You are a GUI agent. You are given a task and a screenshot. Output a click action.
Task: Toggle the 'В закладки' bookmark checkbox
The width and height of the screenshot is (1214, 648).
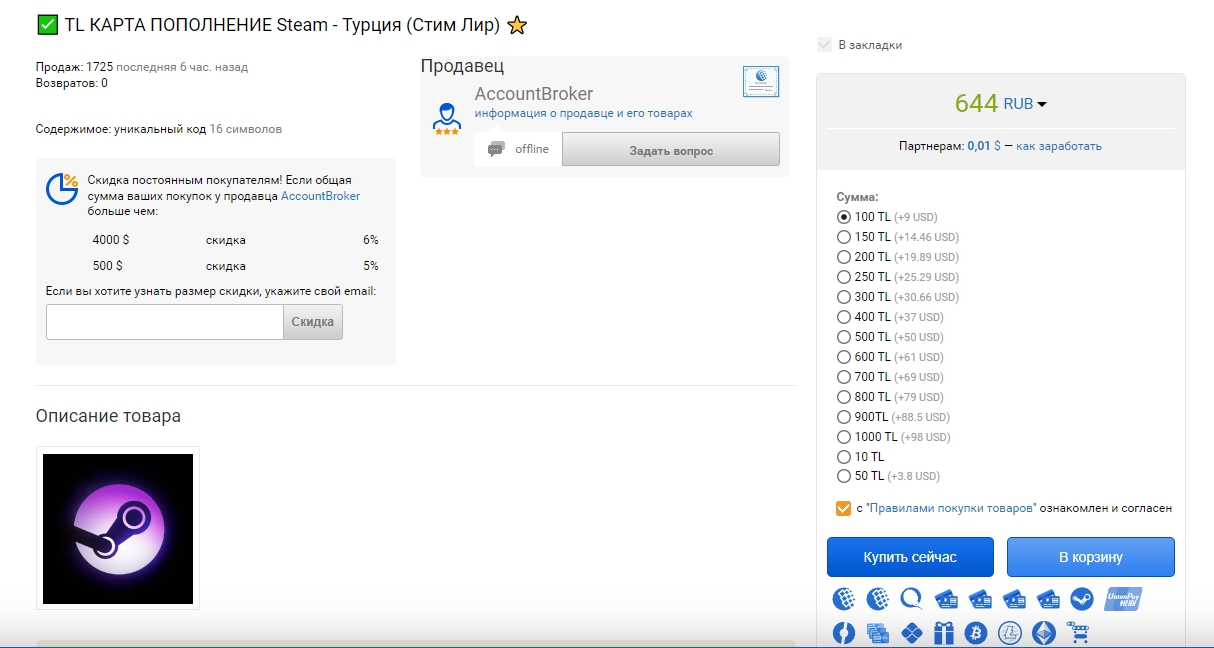824,44
